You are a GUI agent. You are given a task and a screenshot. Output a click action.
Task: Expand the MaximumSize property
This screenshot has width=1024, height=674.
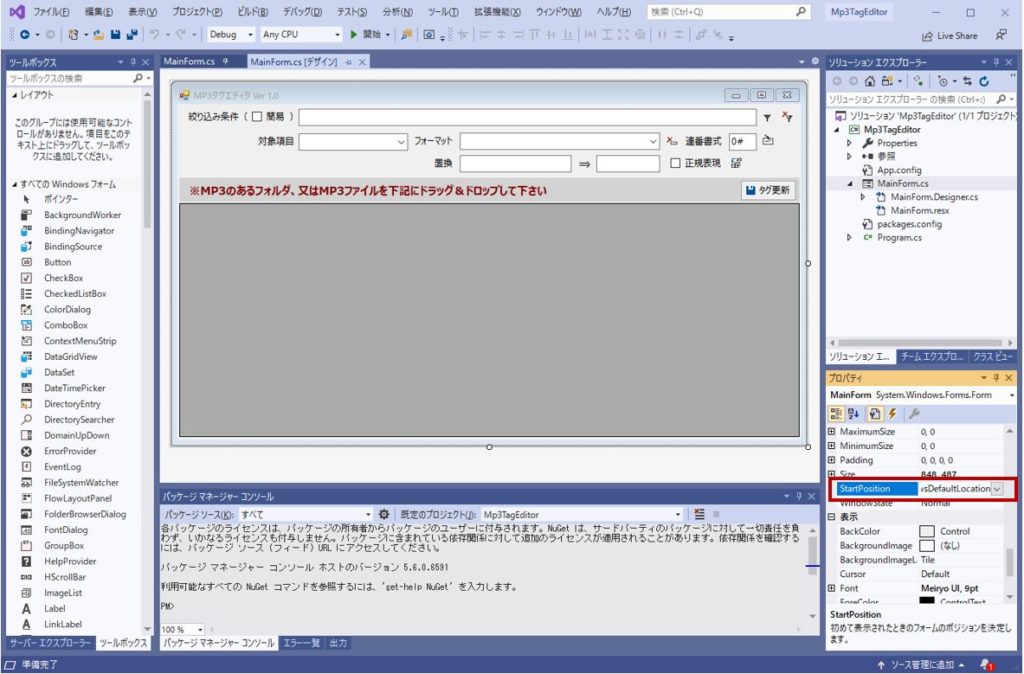click(x=831, y=432)
